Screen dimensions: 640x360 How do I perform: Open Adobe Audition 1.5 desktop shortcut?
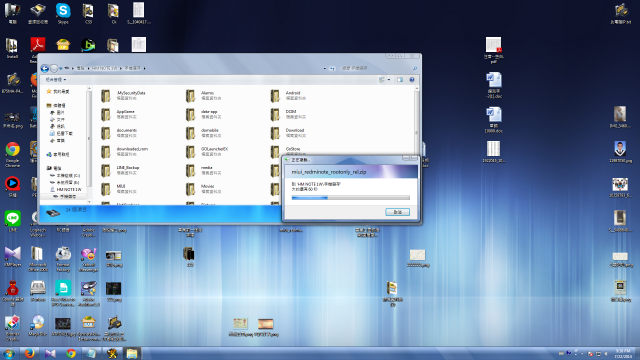(x=88, y=293)
